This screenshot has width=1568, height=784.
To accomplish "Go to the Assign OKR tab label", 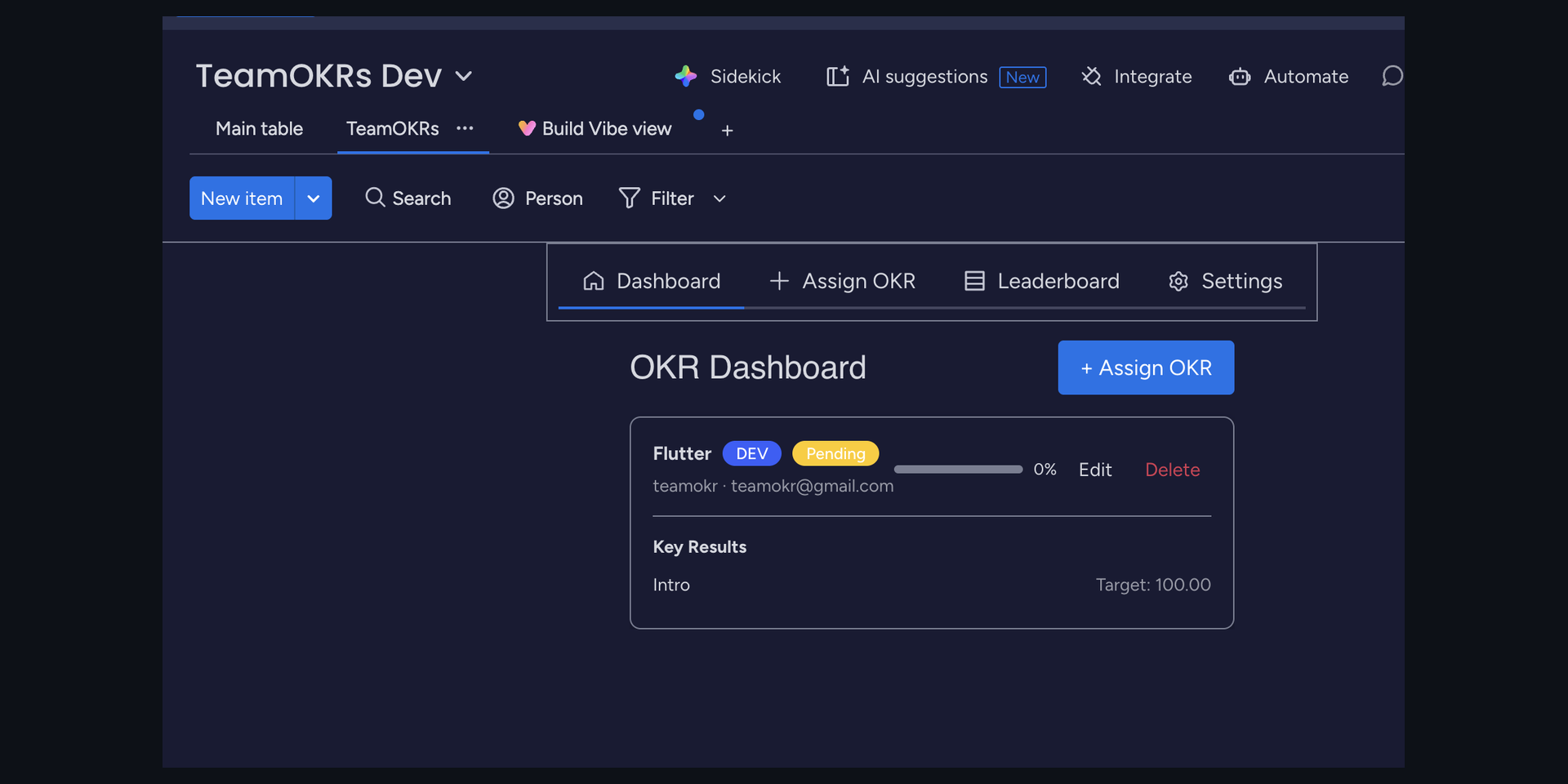I will coord(859,281).
